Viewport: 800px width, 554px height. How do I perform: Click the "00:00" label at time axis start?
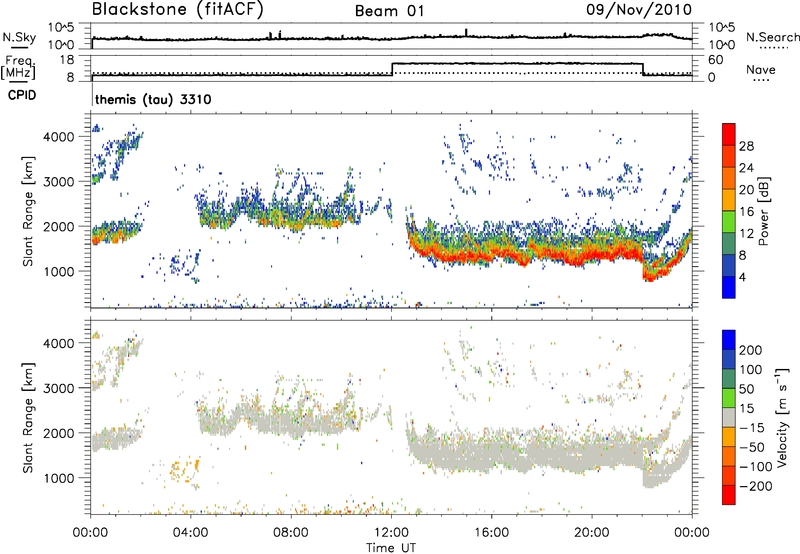pos(90,533)
